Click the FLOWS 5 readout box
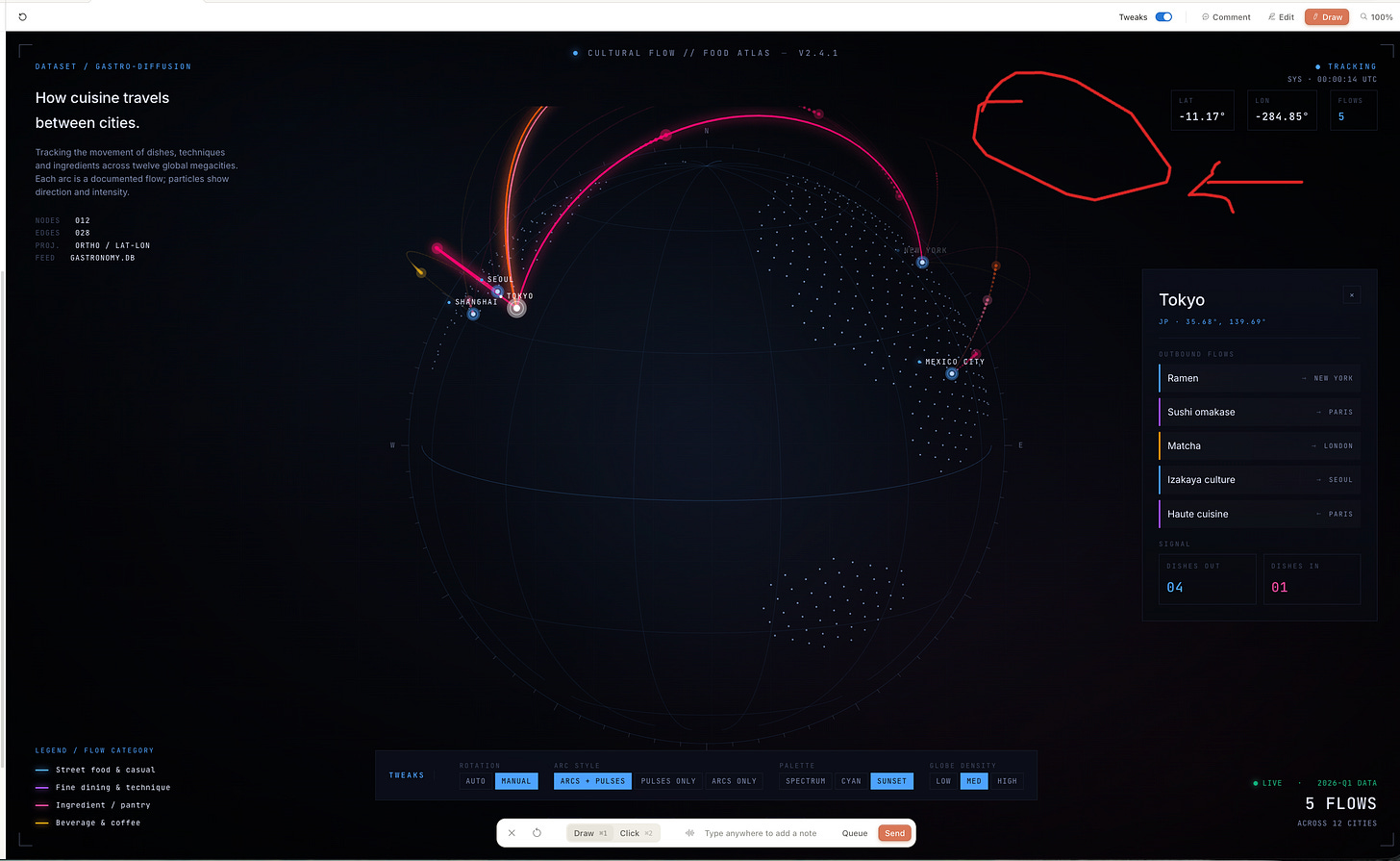Screen dimensions: 1400x861 [1354, 111]
